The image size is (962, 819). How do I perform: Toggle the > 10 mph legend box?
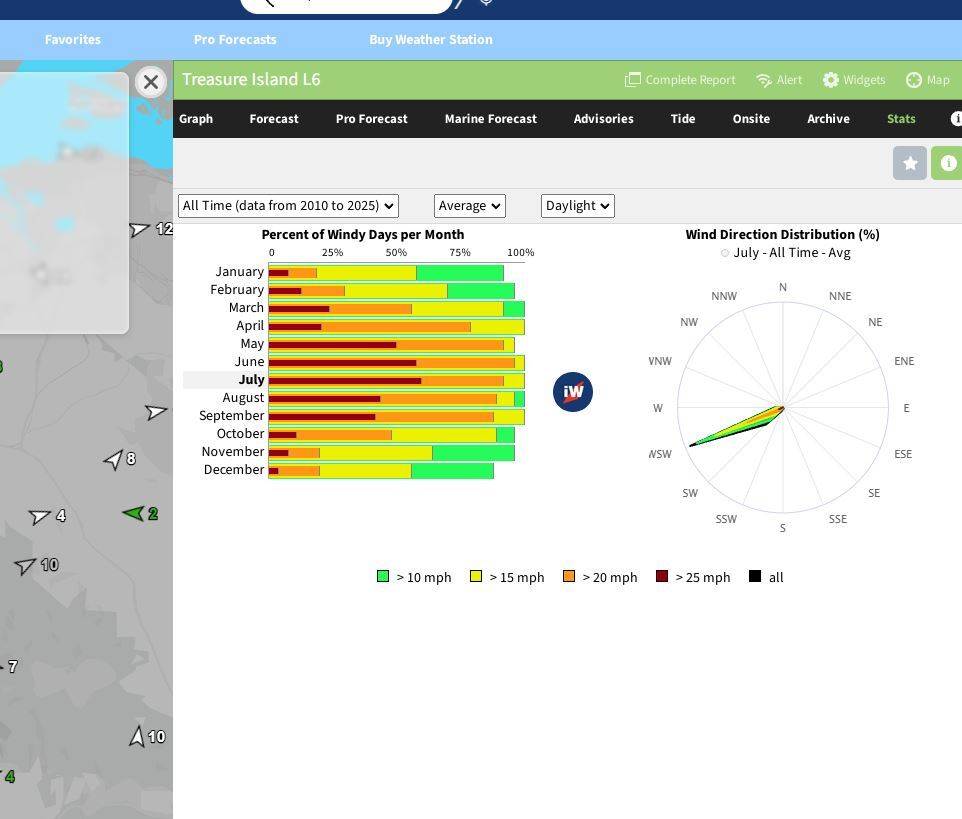pyautogui.click(x=383, y=576)
